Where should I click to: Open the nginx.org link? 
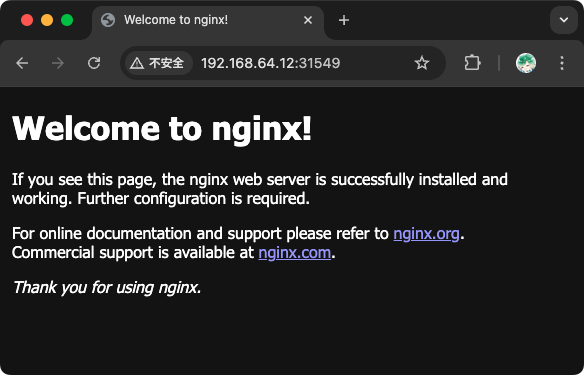coord(426,233)
